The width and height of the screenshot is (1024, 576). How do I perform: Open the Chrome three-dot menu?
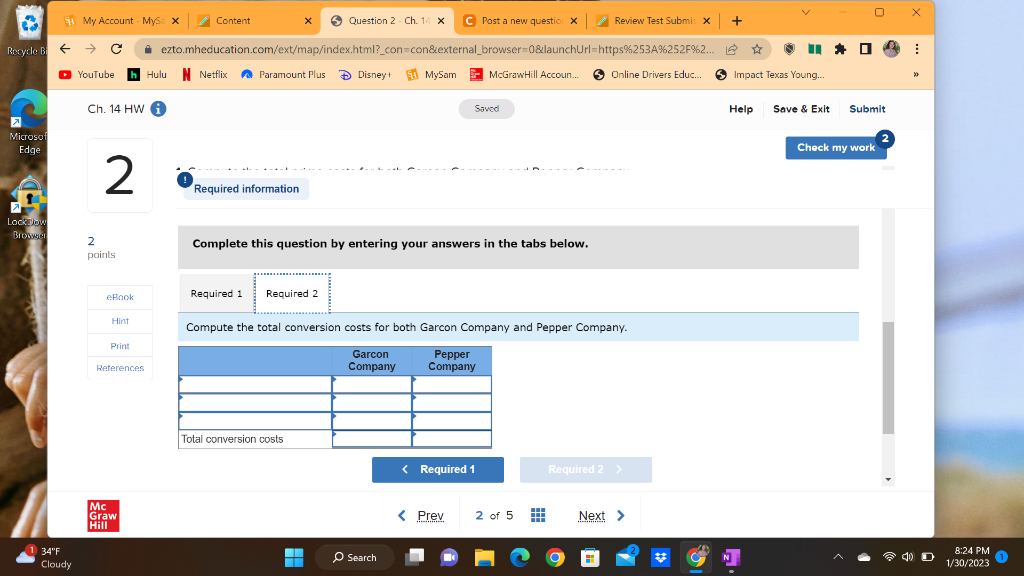click(x=916, y=47)
